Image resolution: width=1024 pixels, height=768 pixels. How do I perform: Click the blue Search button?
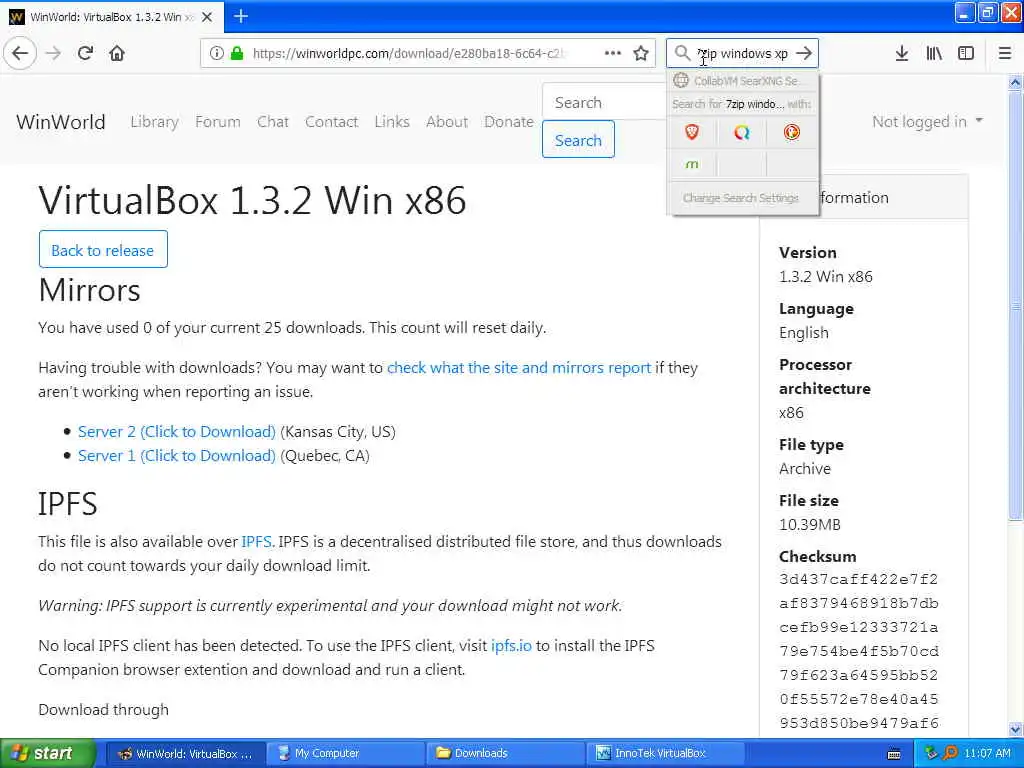tap(578, 140)
